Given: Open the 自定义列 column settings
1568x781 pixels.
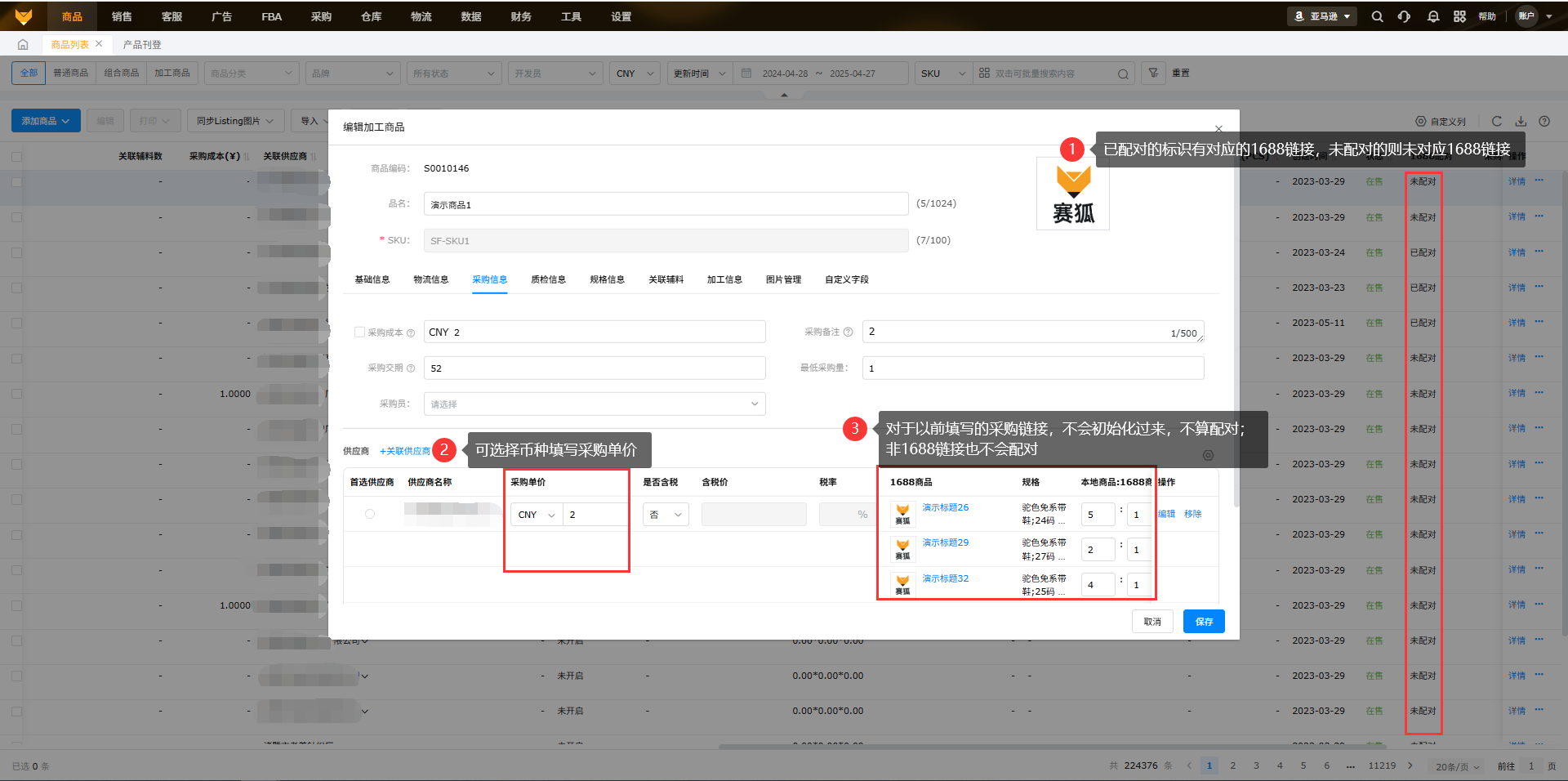Looking at the screenshot, I should click(1441, 122).
